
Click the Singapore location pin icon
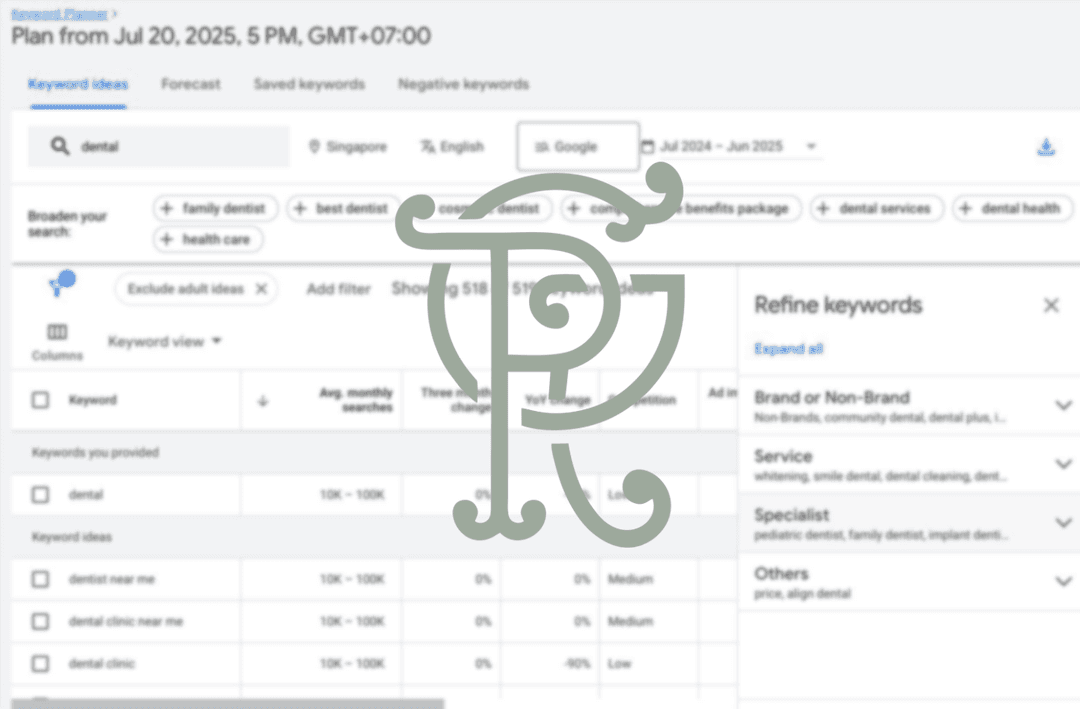(x=314, y=147)
